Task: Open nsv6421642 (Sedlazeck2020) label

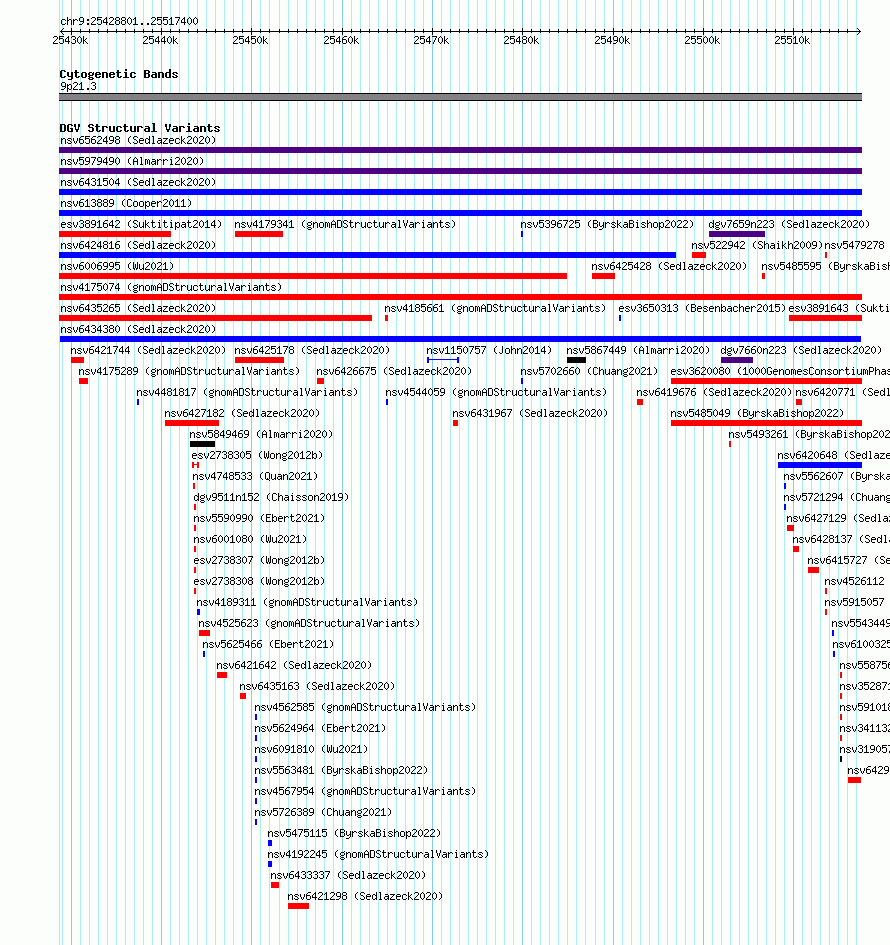Action: (x=294, y=665)
